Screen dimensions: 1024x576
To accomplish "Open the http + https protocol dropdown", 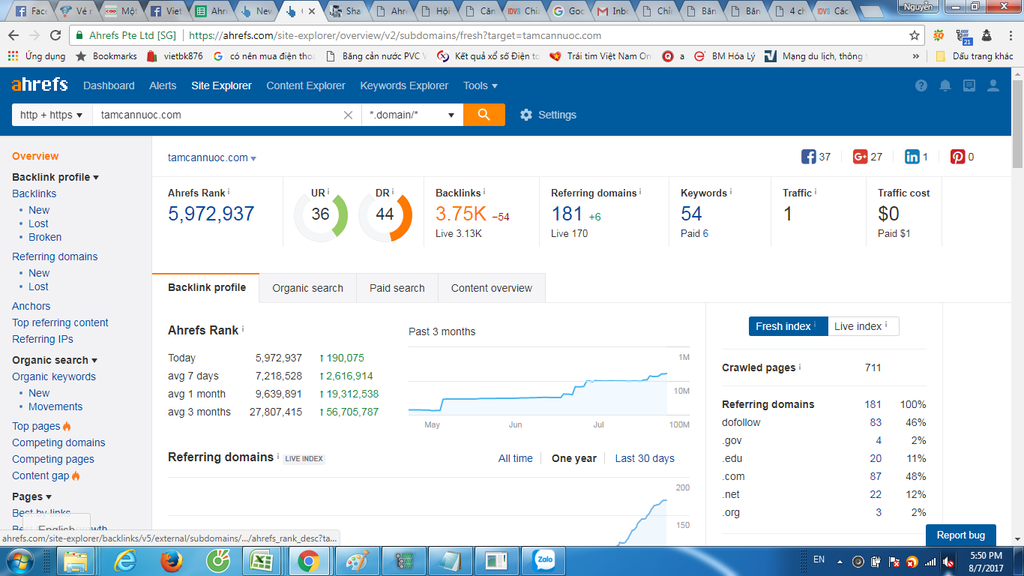I will (52, 115).
